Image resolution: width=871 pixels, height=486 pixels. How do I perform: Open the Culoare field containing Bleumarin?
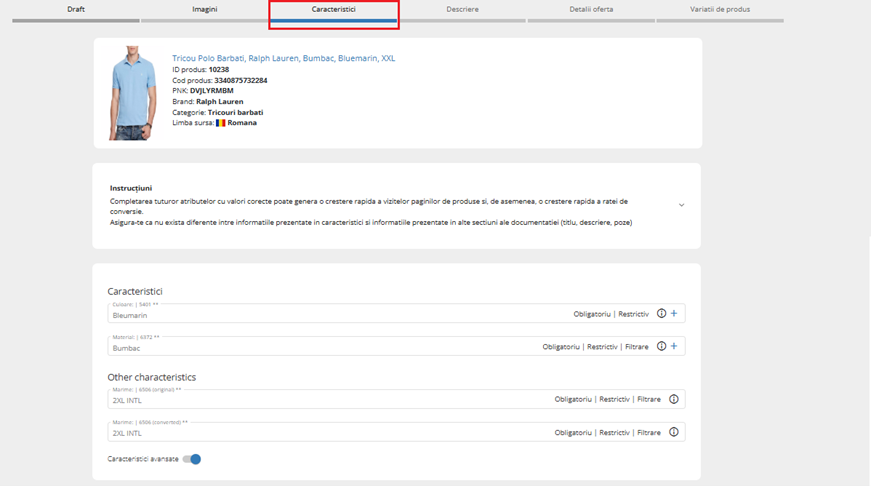330,315
